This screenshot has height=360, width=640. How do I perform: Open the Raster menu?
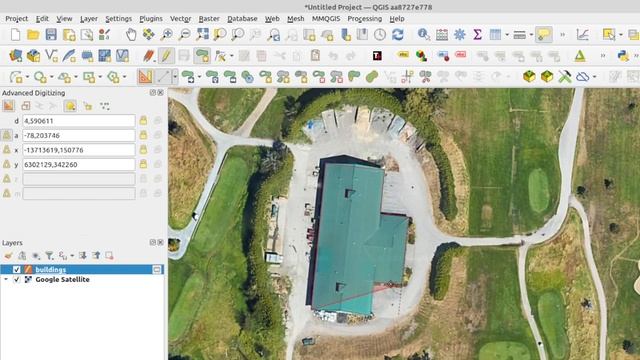[209, 19]
